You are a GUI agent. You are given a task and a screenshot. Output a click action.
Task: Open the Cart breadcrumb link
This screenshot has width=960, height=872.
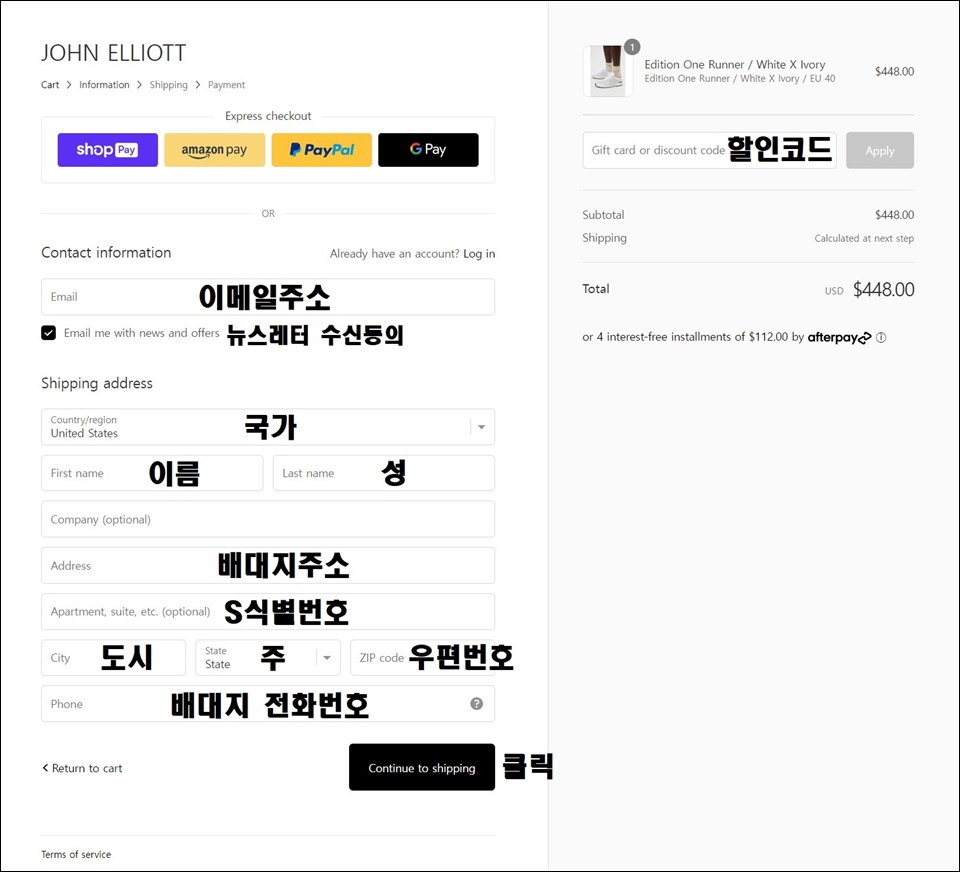[50, 85]
